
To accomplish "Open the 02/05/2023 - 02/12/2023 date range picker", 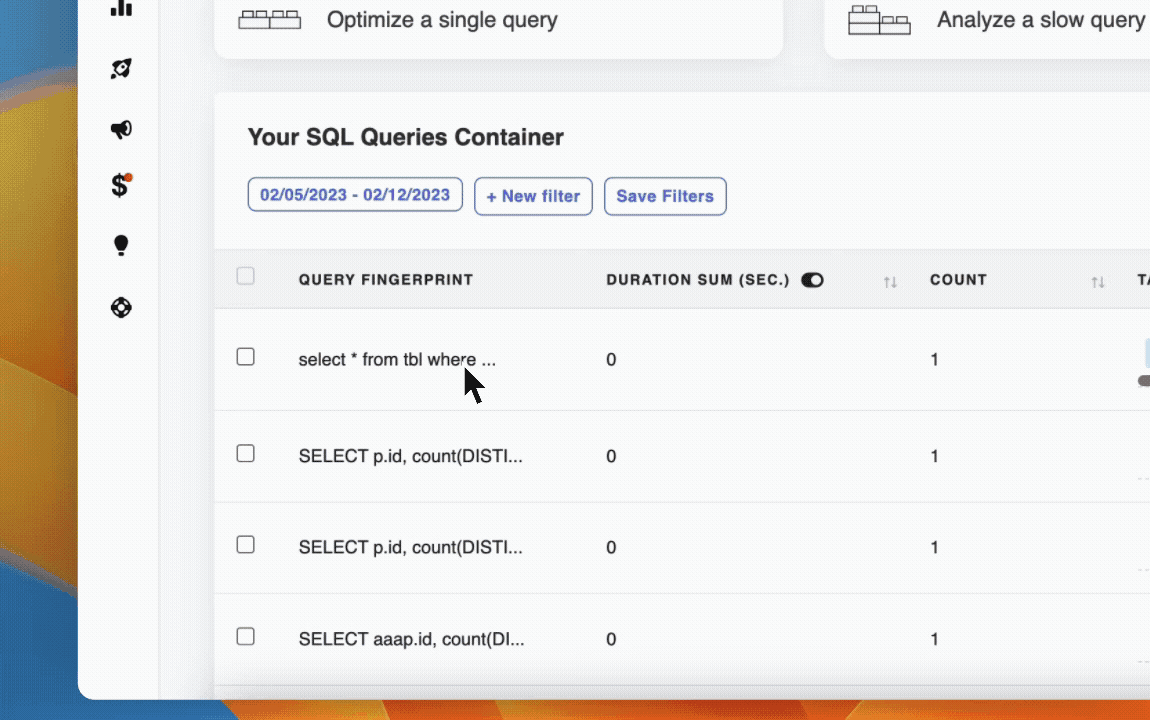I will coord(355,194).
